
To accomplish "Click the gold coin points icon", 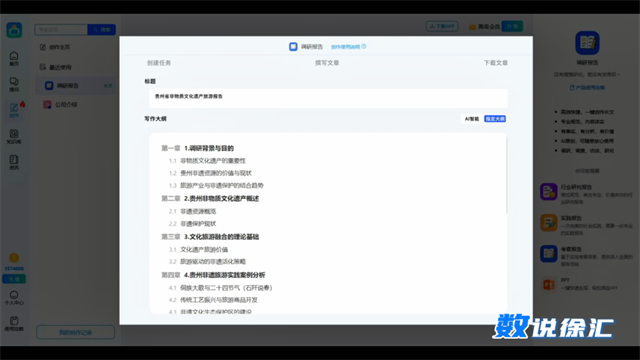I will click(14, 258).
